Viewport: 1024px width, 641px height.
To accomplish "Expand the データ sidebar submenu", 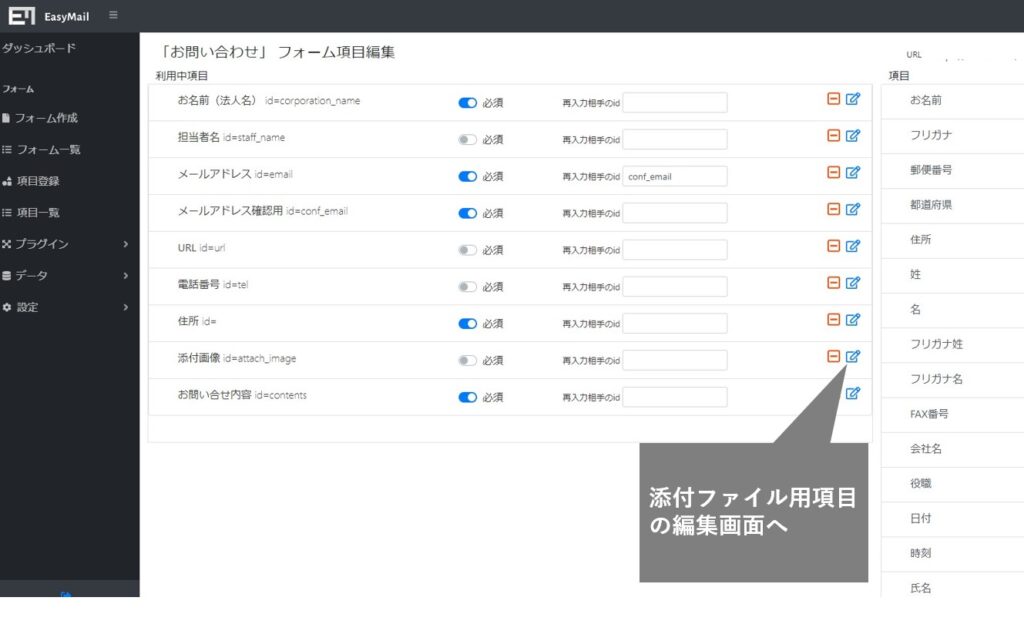I will pyautogui.click(x=65, y=275).
